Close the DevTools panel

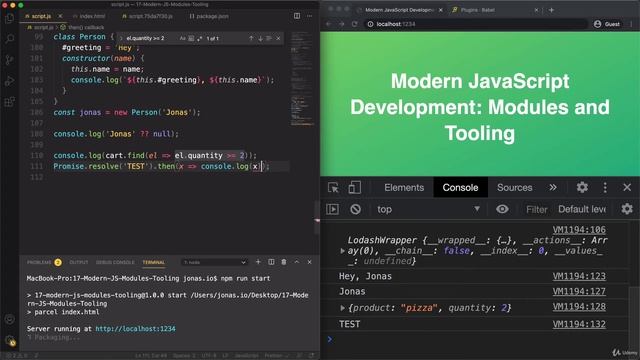pyautogui.click(x=627, y=187)
